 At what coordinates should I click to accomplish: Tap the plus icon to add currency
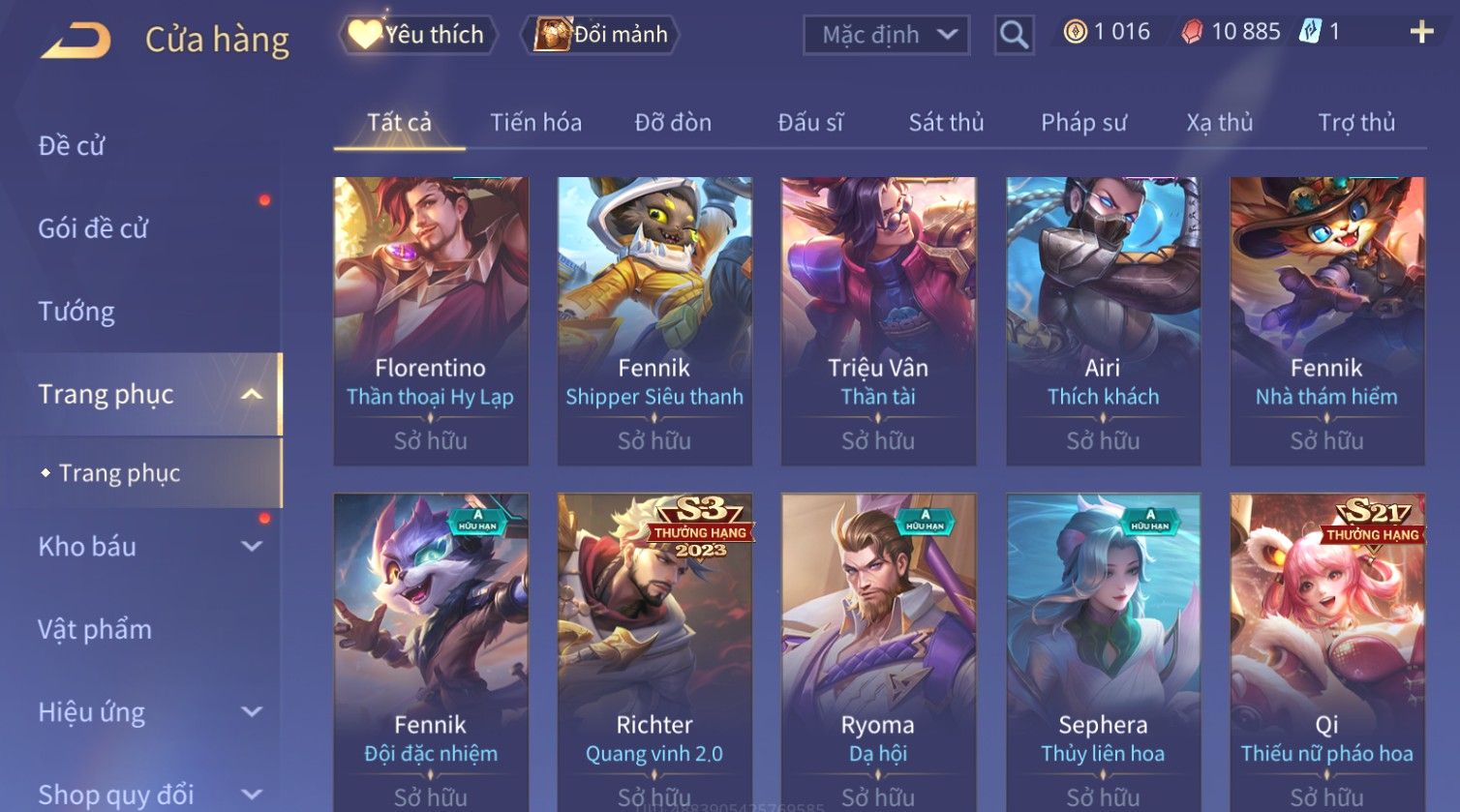[1421, 32]
